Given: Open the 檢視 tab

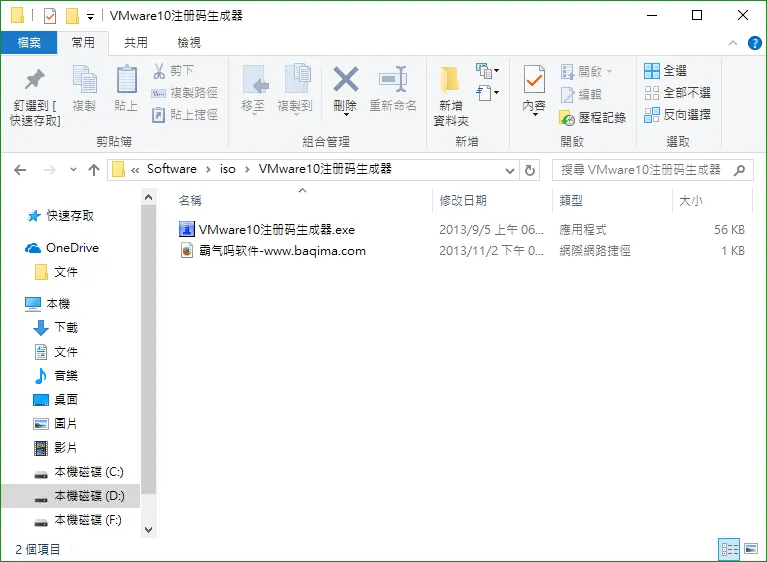Looking at the screenshot, I should (189, 43).
